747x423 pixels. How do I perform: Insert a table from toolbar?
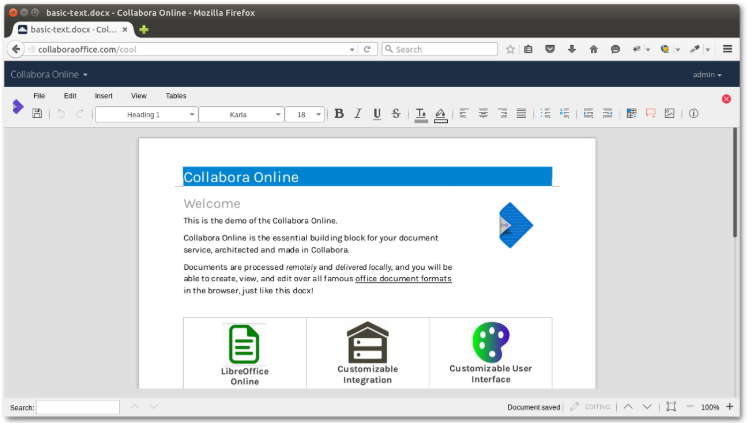pyautogui.click(x=631, y=113)
